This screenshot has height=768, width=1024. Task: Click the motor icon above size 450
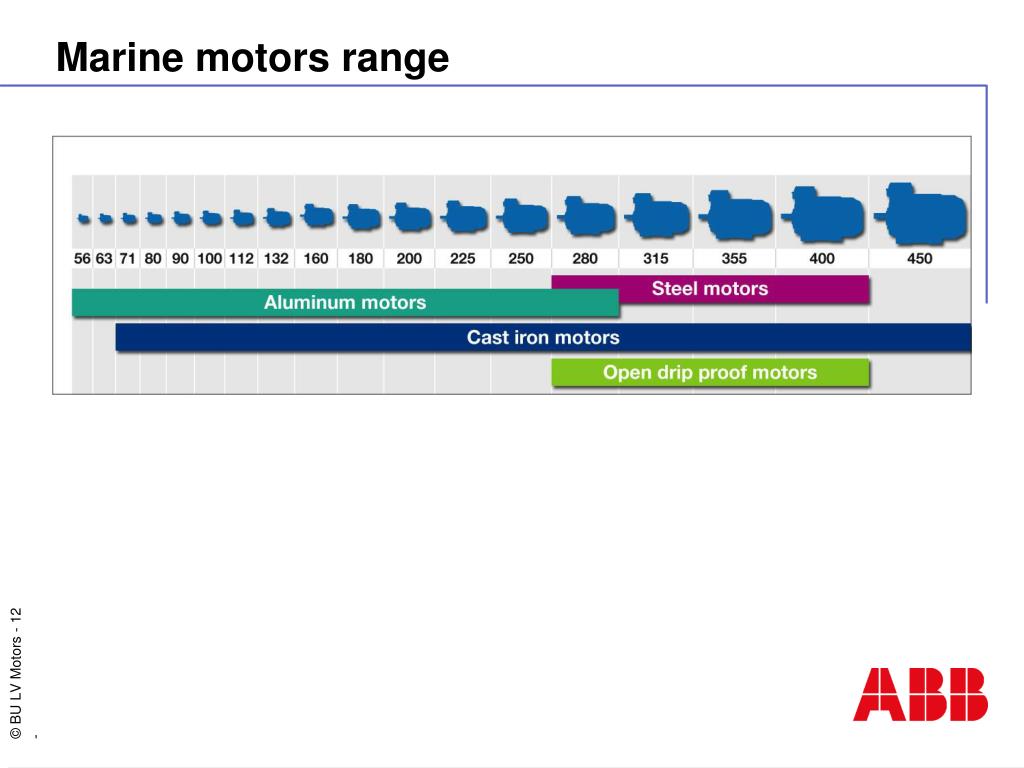click(x=920, y=213)
